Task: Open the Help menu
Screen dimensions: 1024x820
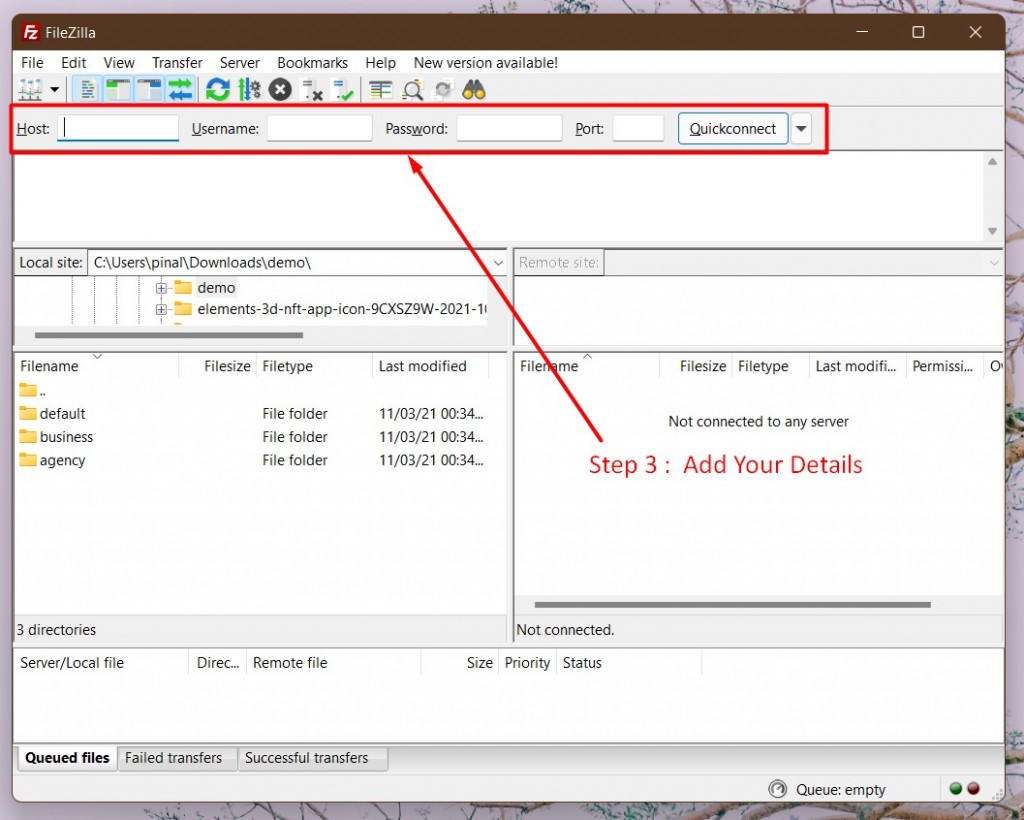Action: click(380, 63)
